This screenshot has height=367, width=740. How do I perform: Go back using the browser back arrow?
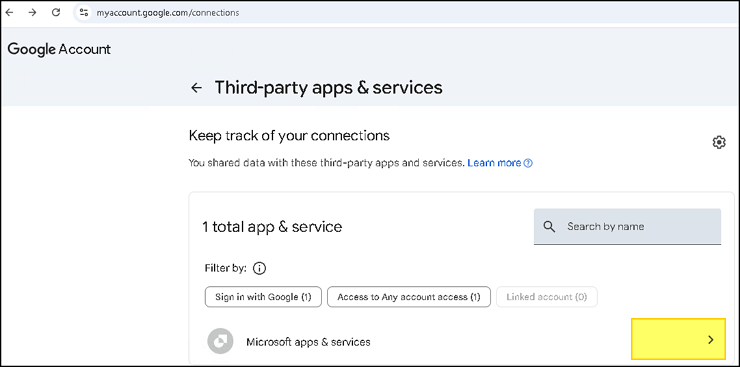pos(9,13)
